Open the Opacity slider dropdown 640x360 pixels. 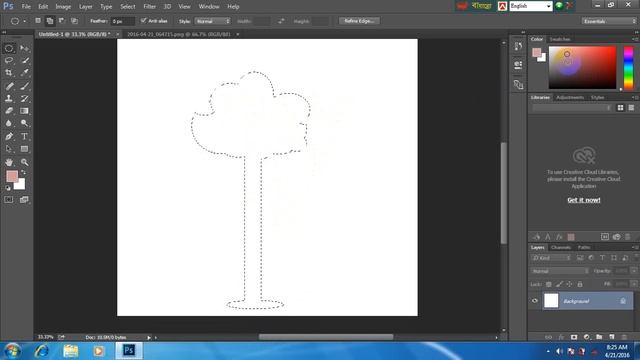click(634, 271)
